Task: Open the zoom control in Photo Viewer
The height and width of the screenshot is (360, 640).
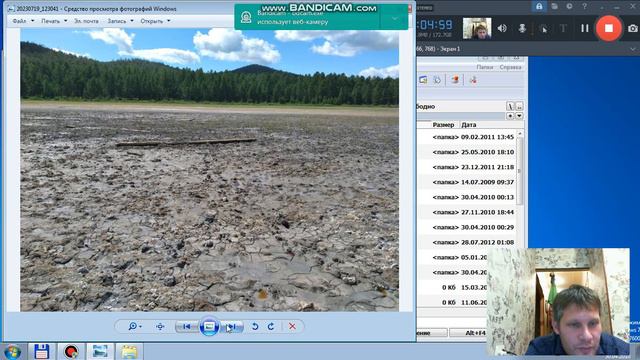Action: pos(135,327)
